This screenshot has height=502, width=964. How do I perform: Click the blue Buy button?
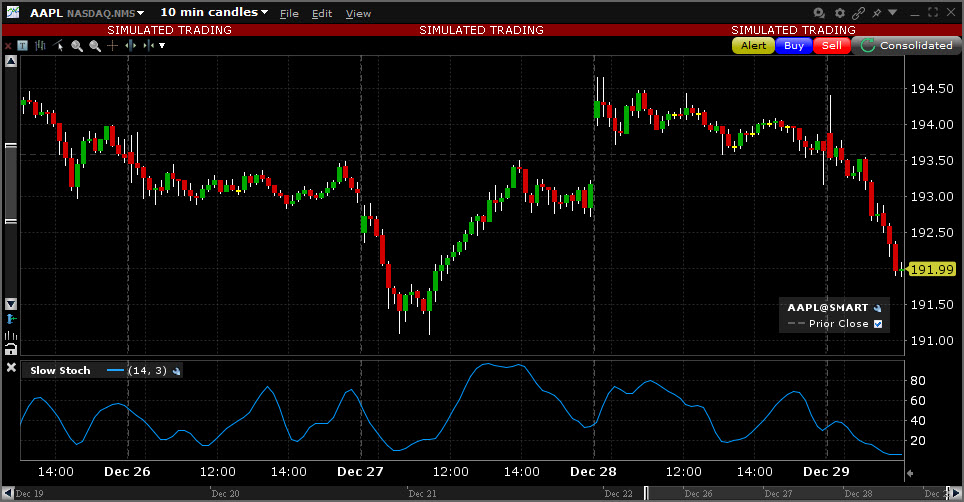pyautogui.click(x=794, y=45)
